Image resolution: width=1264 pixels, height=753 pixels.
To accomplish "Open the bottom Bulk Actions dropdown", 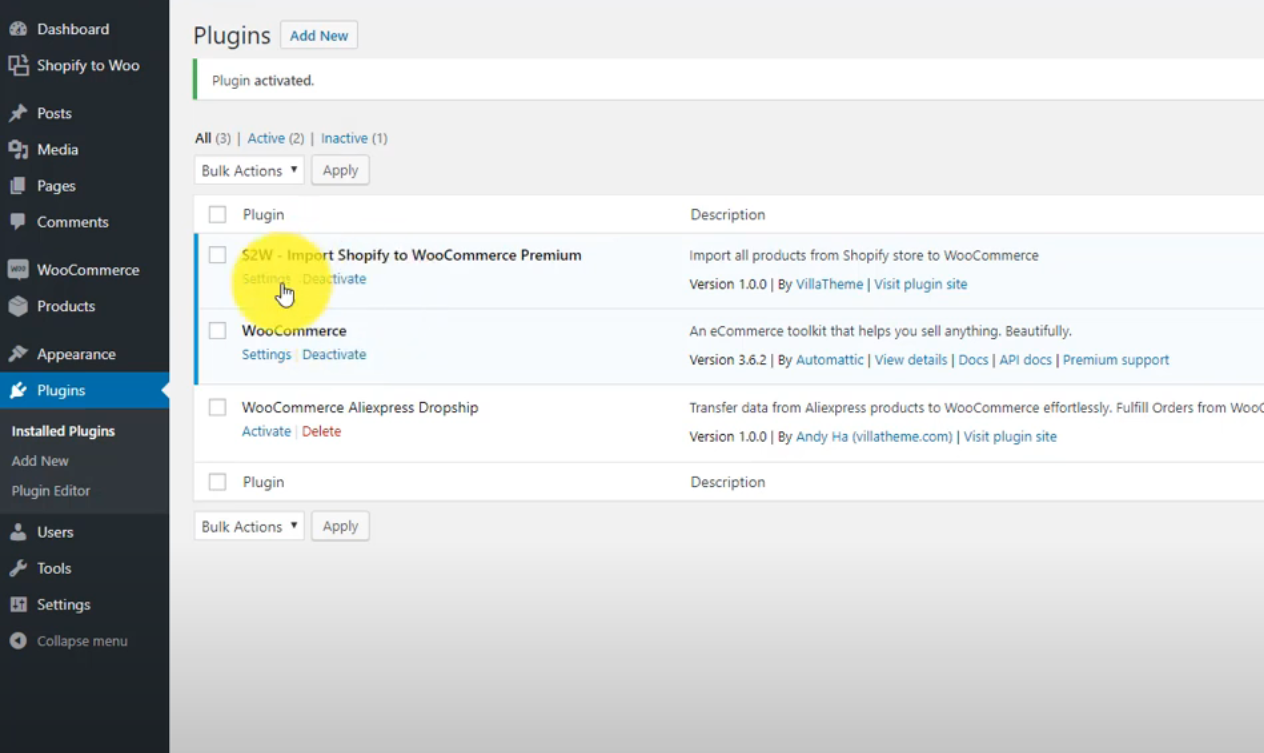I will [249, 526].
